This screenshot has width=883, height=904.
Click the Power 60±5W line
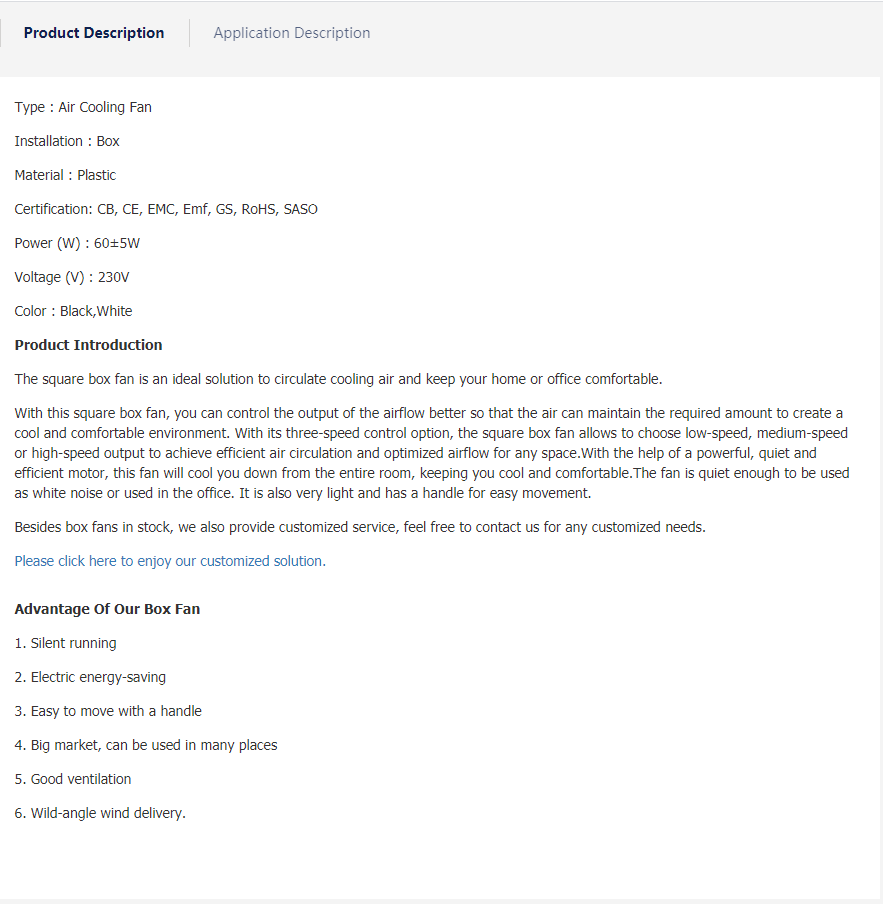coord(77,243)
